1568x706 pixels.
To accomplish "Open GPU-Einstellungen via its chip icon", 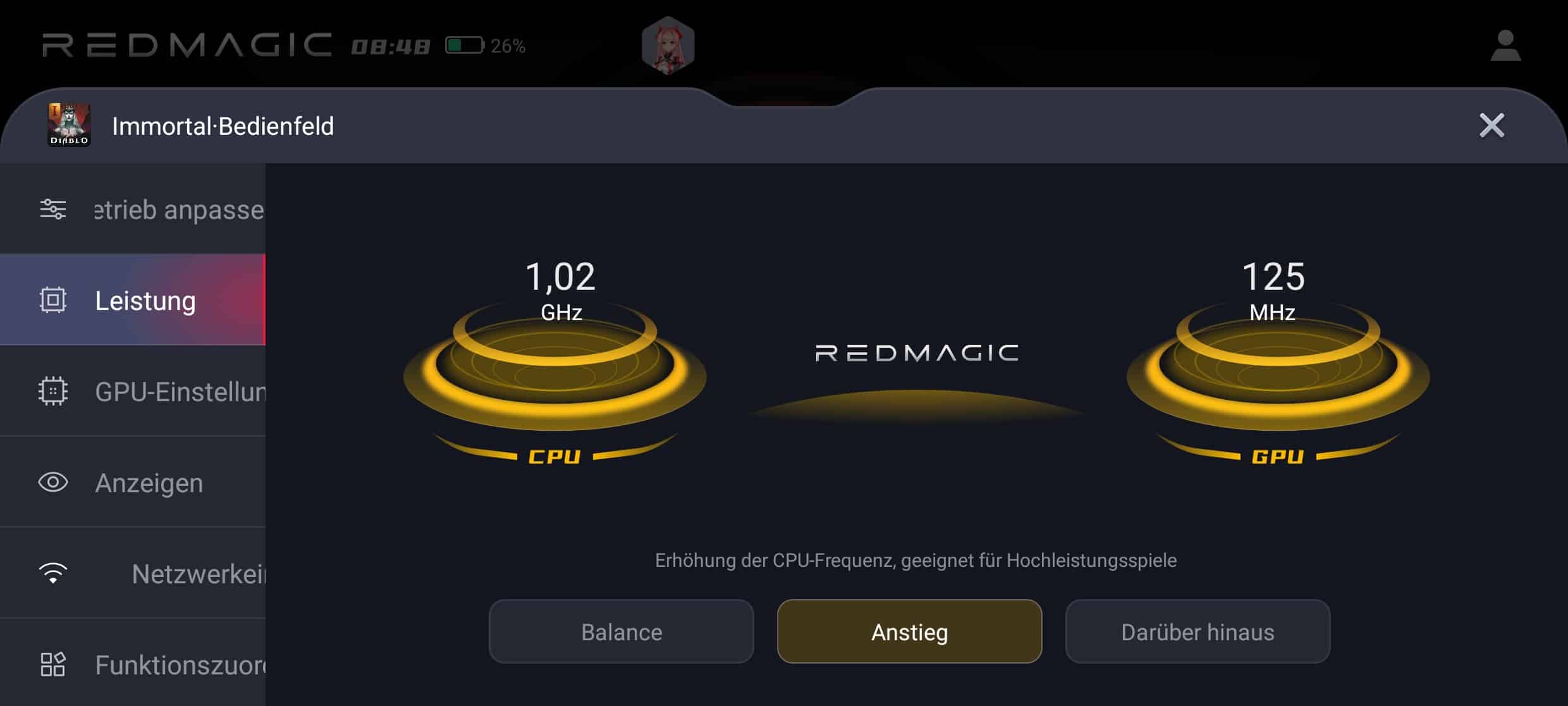I will coord(53,391).
